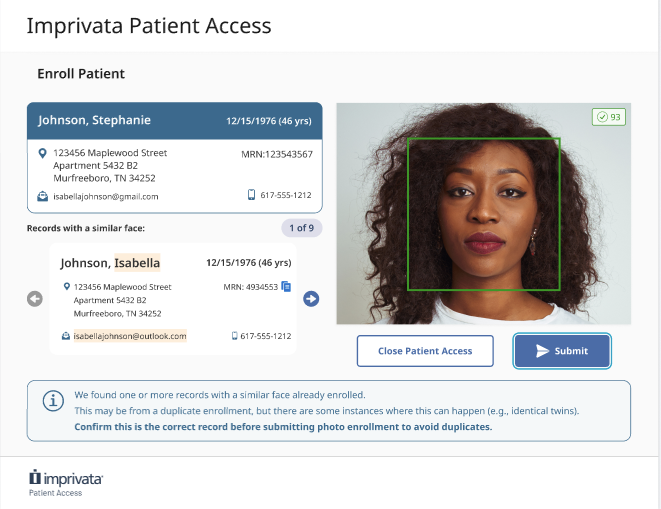Click the previous similar record arrow
661x509 pixels.
click(x=35, y=299)
